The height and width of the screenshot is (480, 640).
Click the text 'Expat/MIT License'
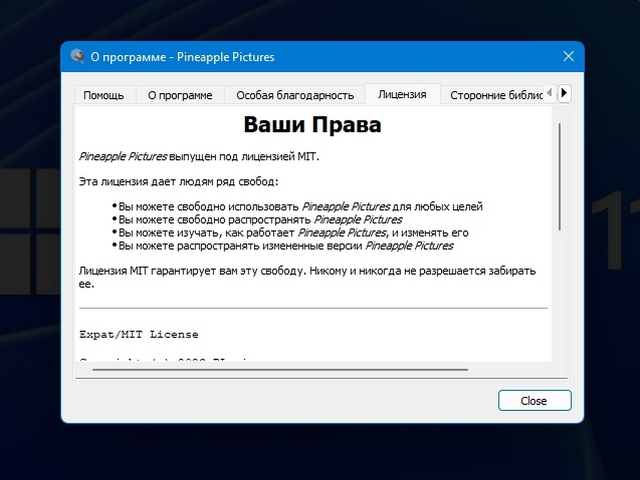pyautogui.click(x=139, y=334)
